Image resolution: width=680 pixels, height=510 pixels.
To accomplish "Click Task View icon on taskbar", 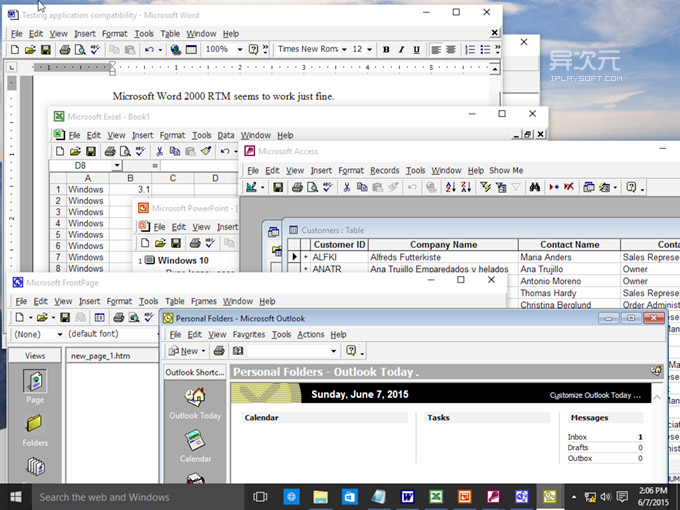I will pos(260,497).
